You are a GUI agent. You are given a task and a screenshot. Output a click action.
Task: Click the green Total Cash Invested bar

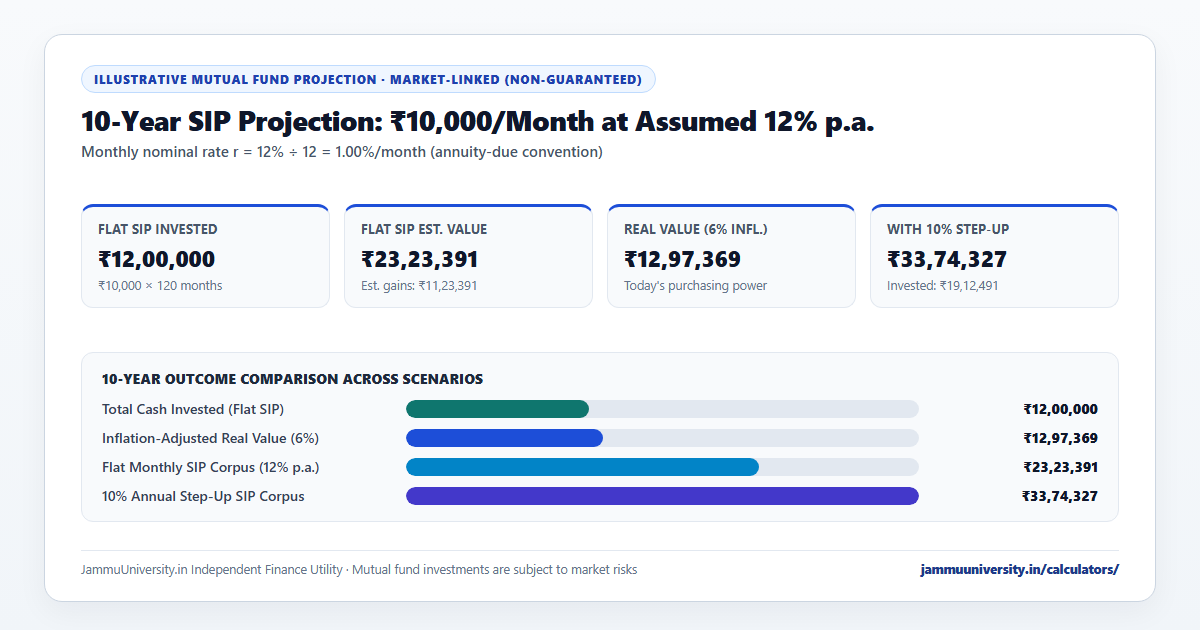497,409
